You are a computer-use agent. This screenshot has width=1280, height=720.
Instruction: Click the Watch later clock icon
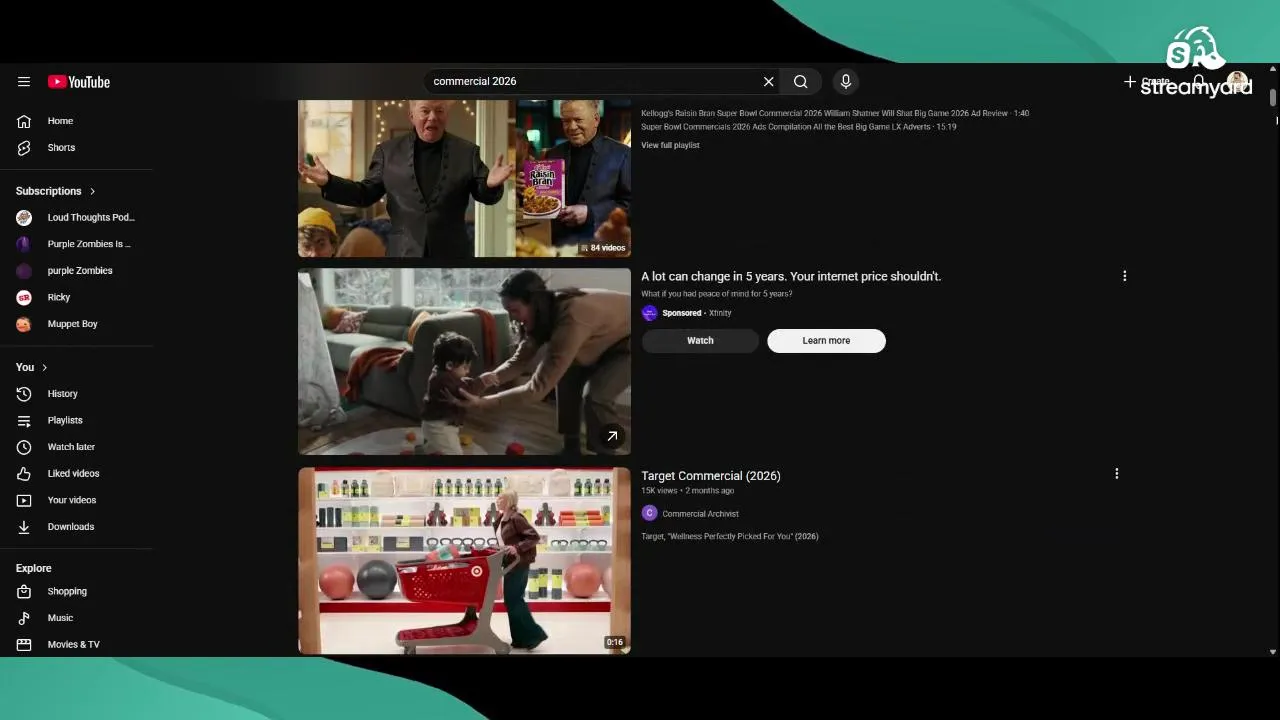(x=24, y=447)
